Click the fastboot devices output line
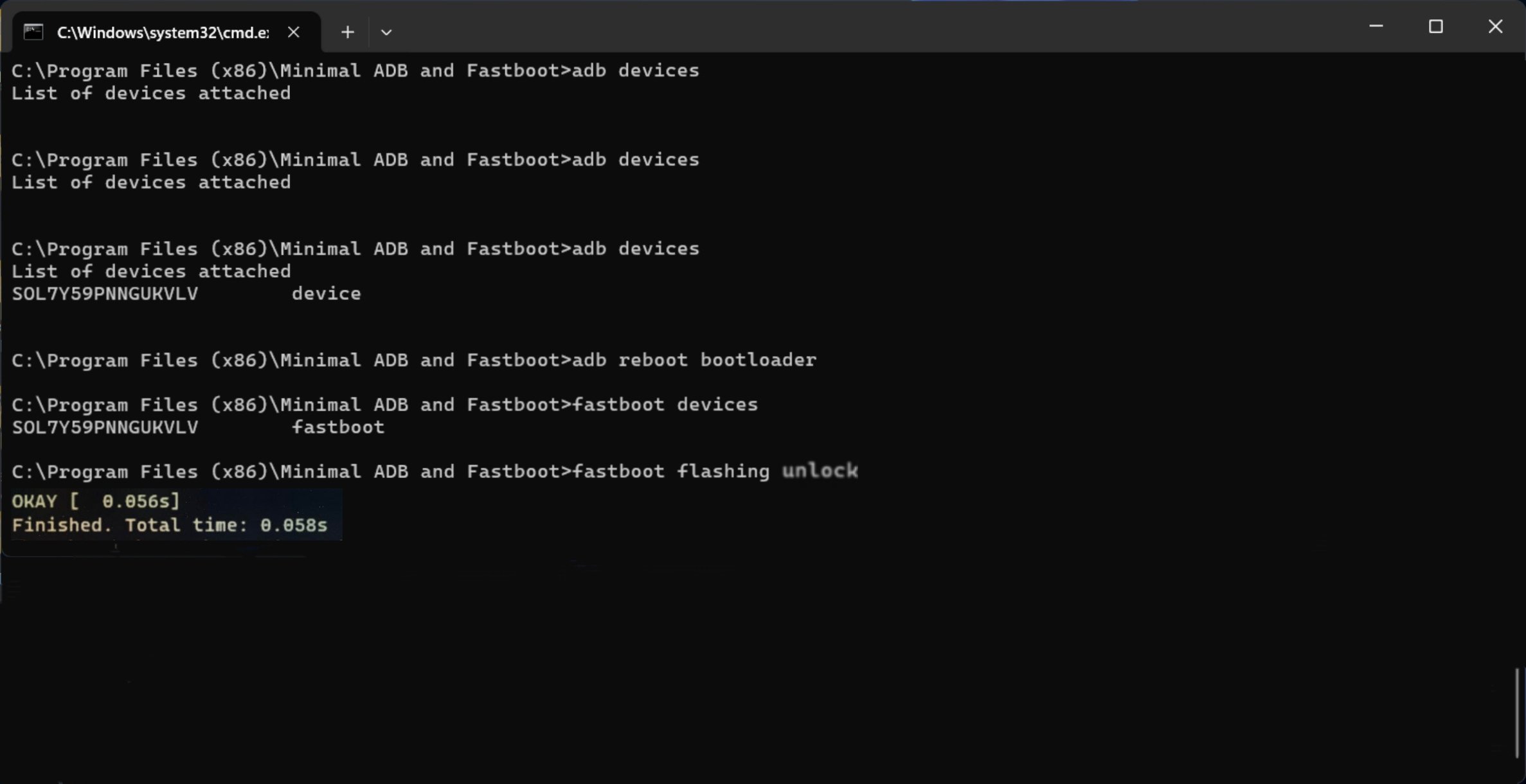1526x784 pixels. coord(198,426)
